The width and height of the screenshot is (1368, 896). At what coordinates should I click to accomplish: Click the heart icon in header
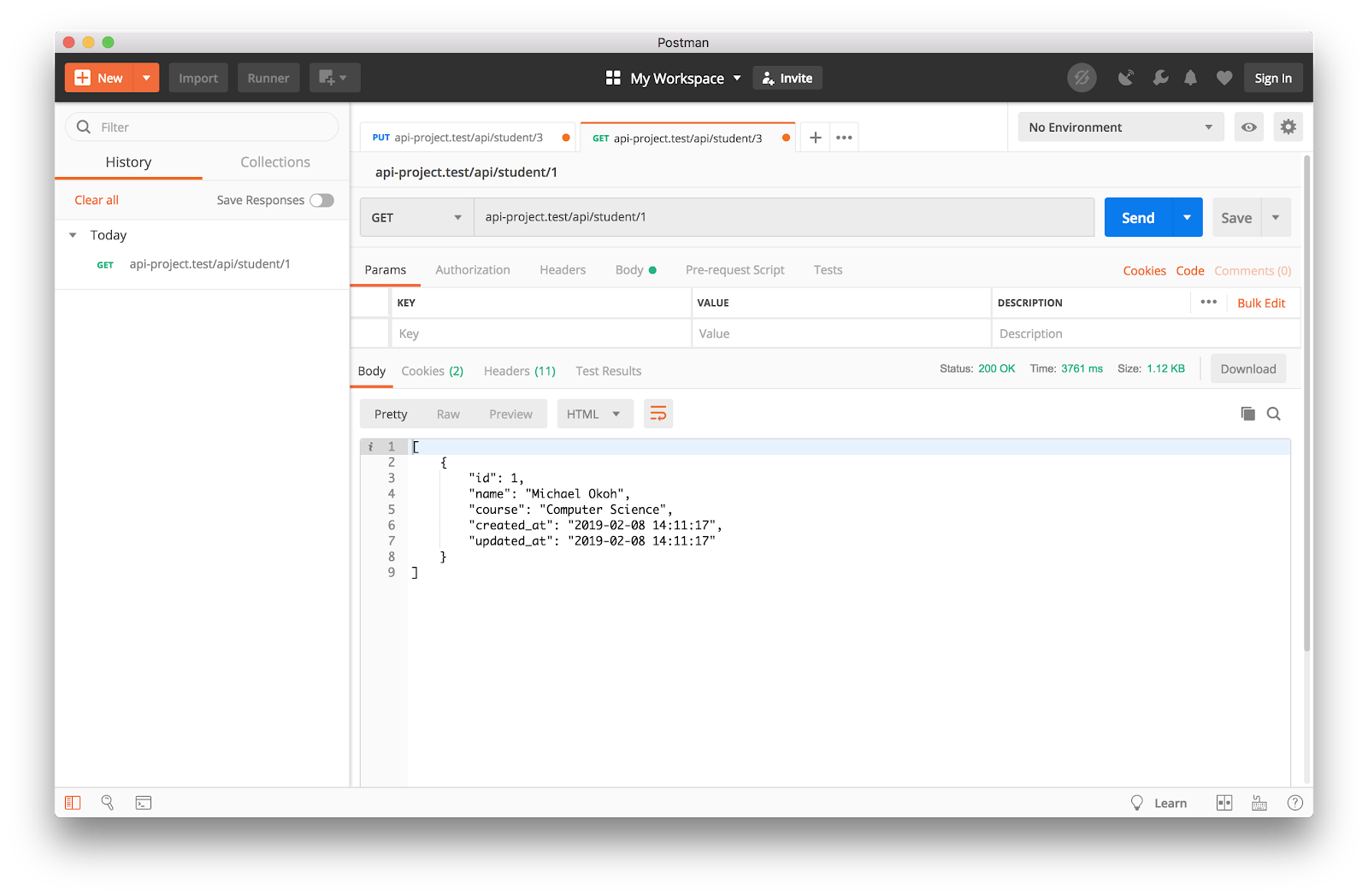coord(1224,78)
